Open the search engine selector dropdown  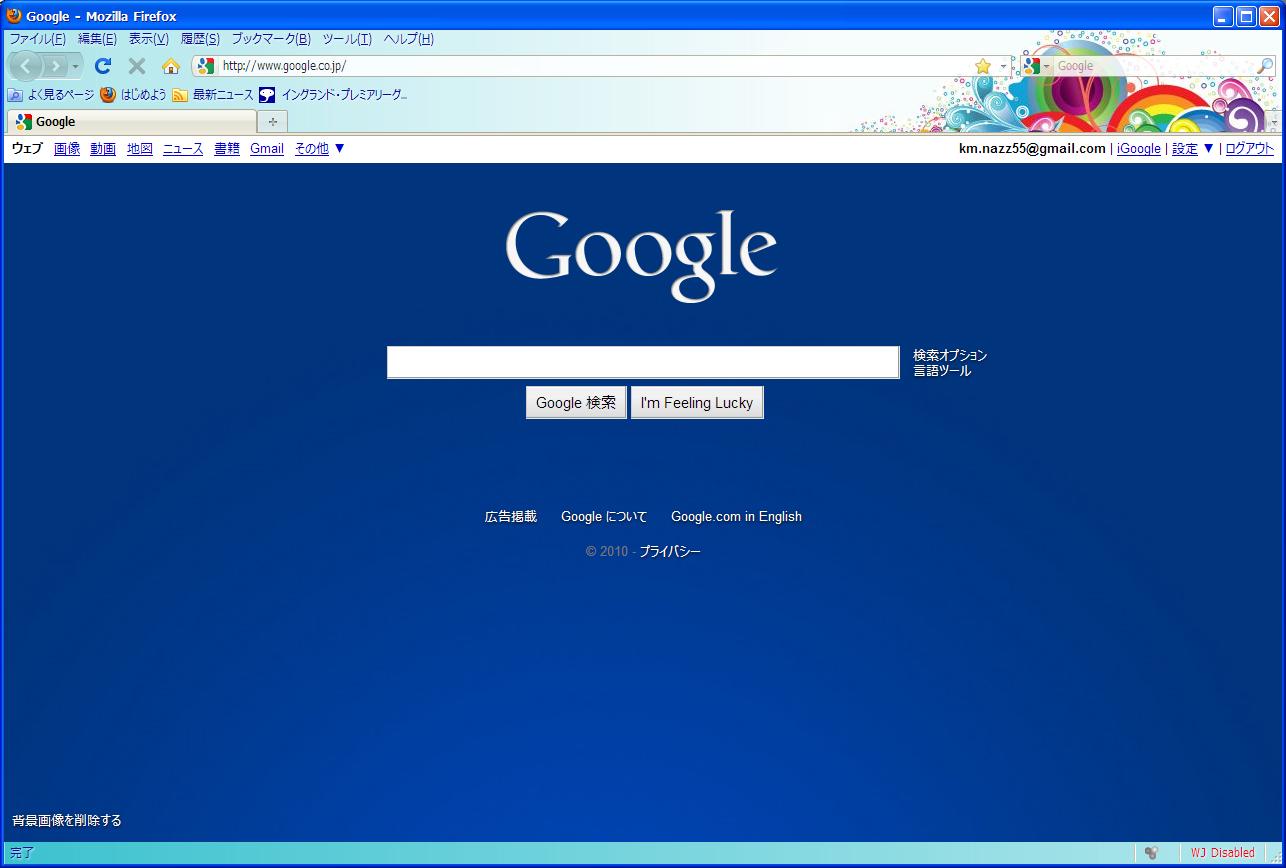(1037, 66)
